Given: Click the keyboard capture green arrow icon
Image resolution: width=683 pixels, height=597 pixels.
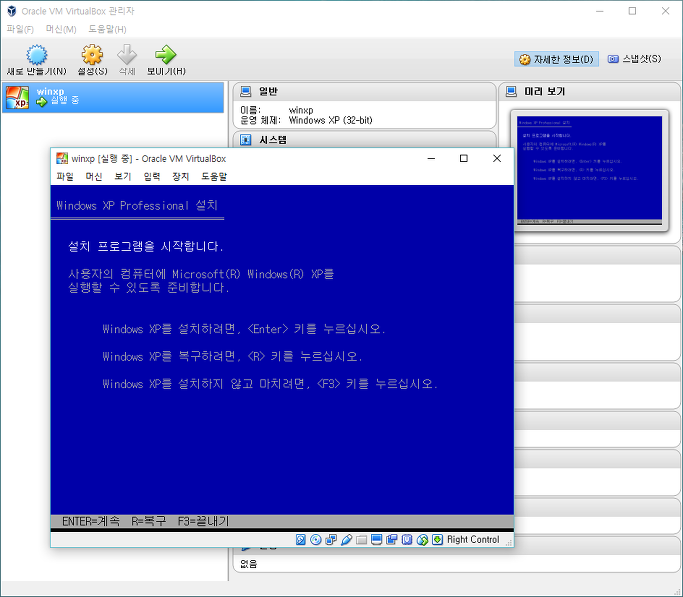Looking at the screenshot, I should (437, 540).
